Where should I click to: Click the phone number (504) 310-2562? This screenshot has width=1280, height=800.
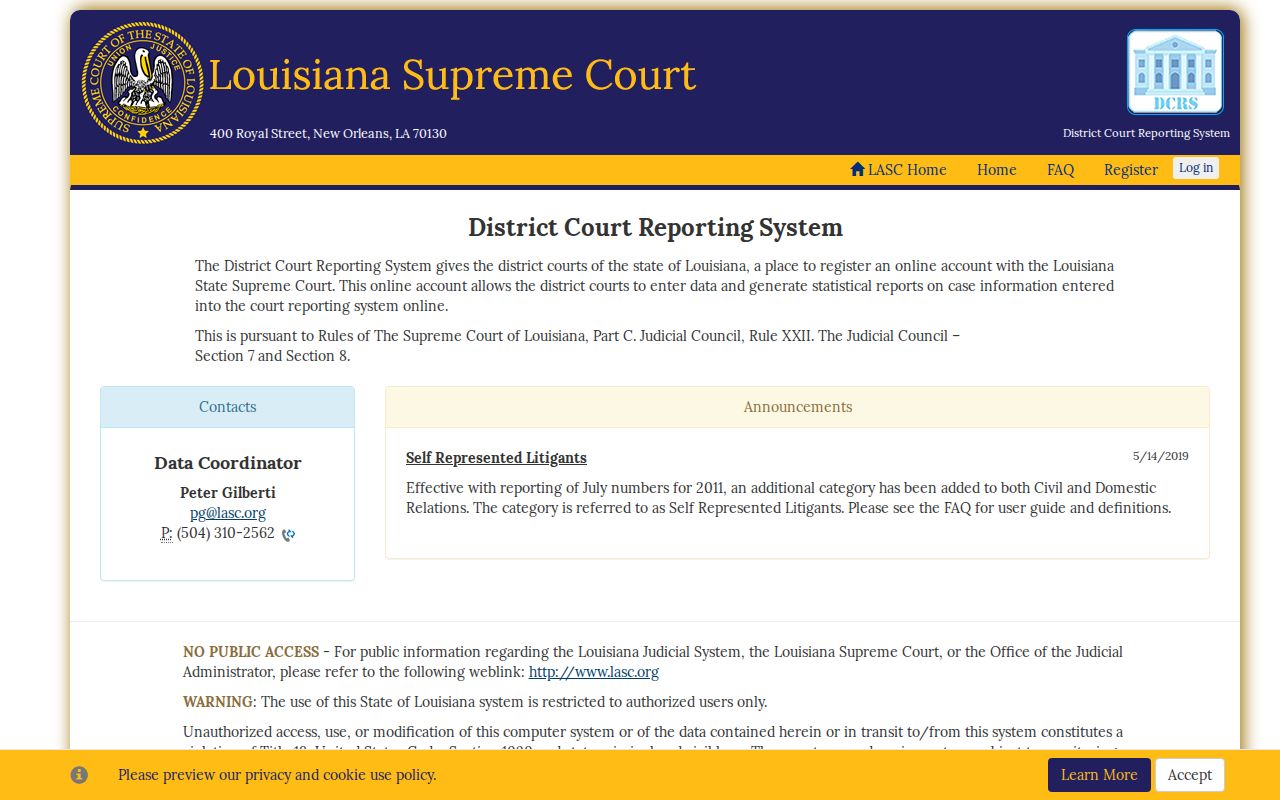(226, 533)
